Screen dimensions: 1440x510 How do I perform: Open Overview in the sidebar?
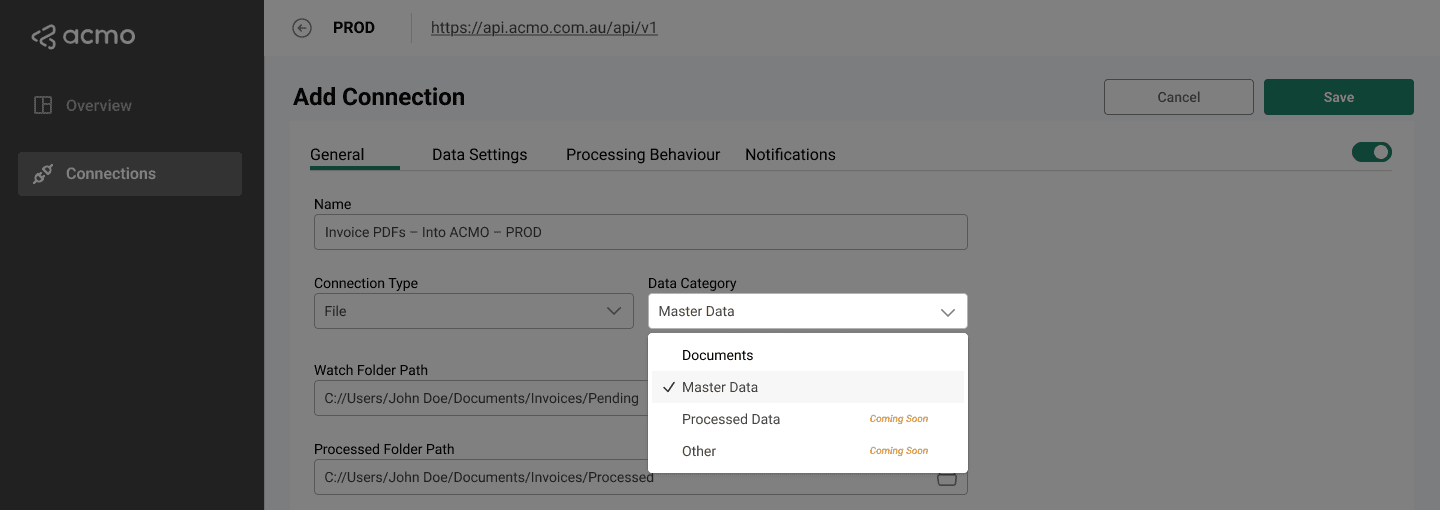tap(130, 105)
